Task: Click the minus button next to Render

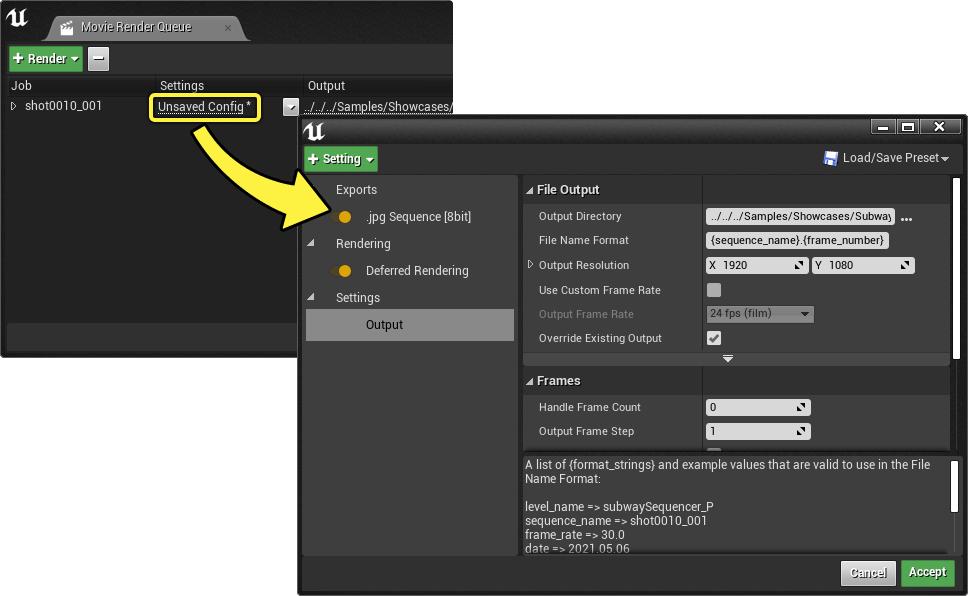Action: pyautogui.click(x=98, y=59)
